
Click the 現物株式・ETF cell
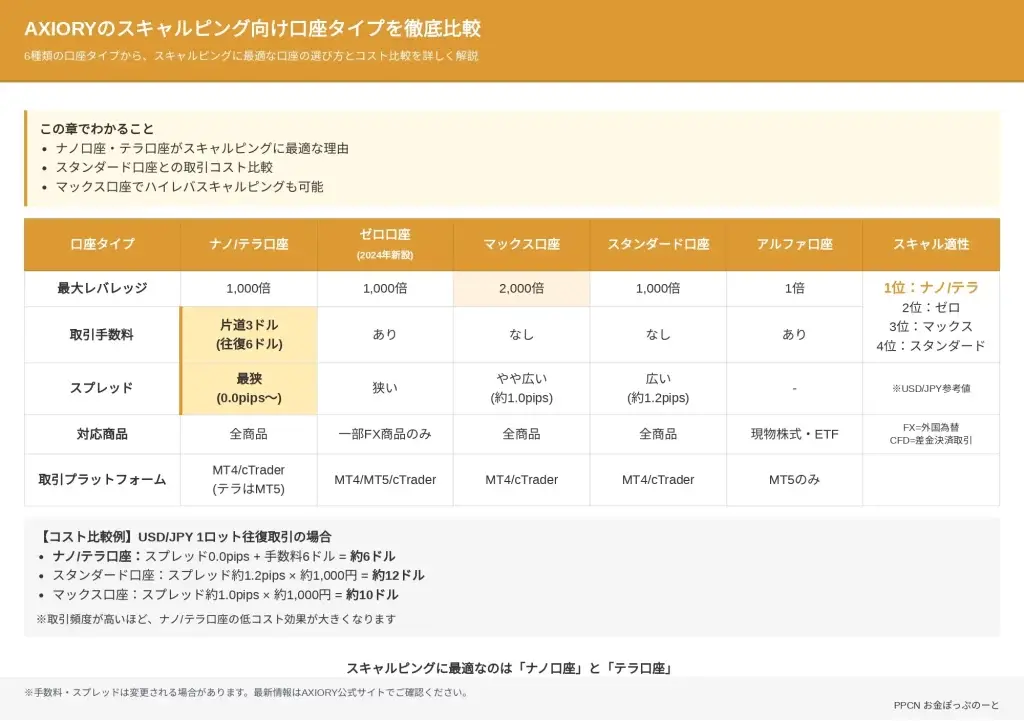point(794,434)
